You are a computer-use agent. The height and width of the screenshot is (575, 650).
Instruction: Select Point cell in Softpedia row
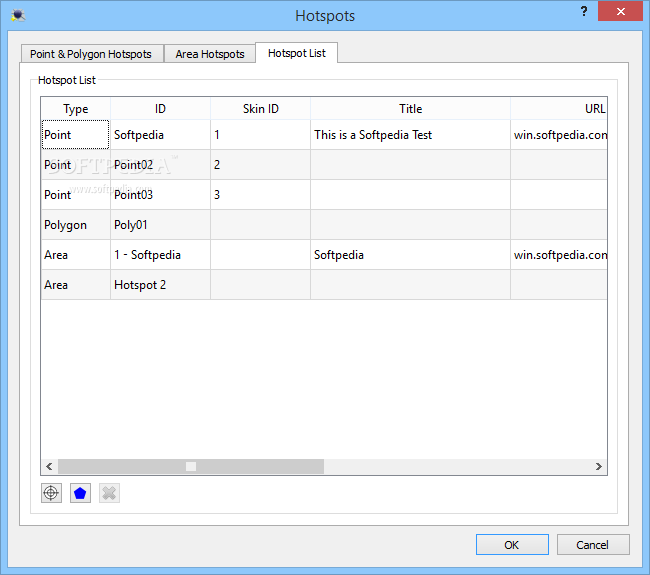tap(75, 135)
